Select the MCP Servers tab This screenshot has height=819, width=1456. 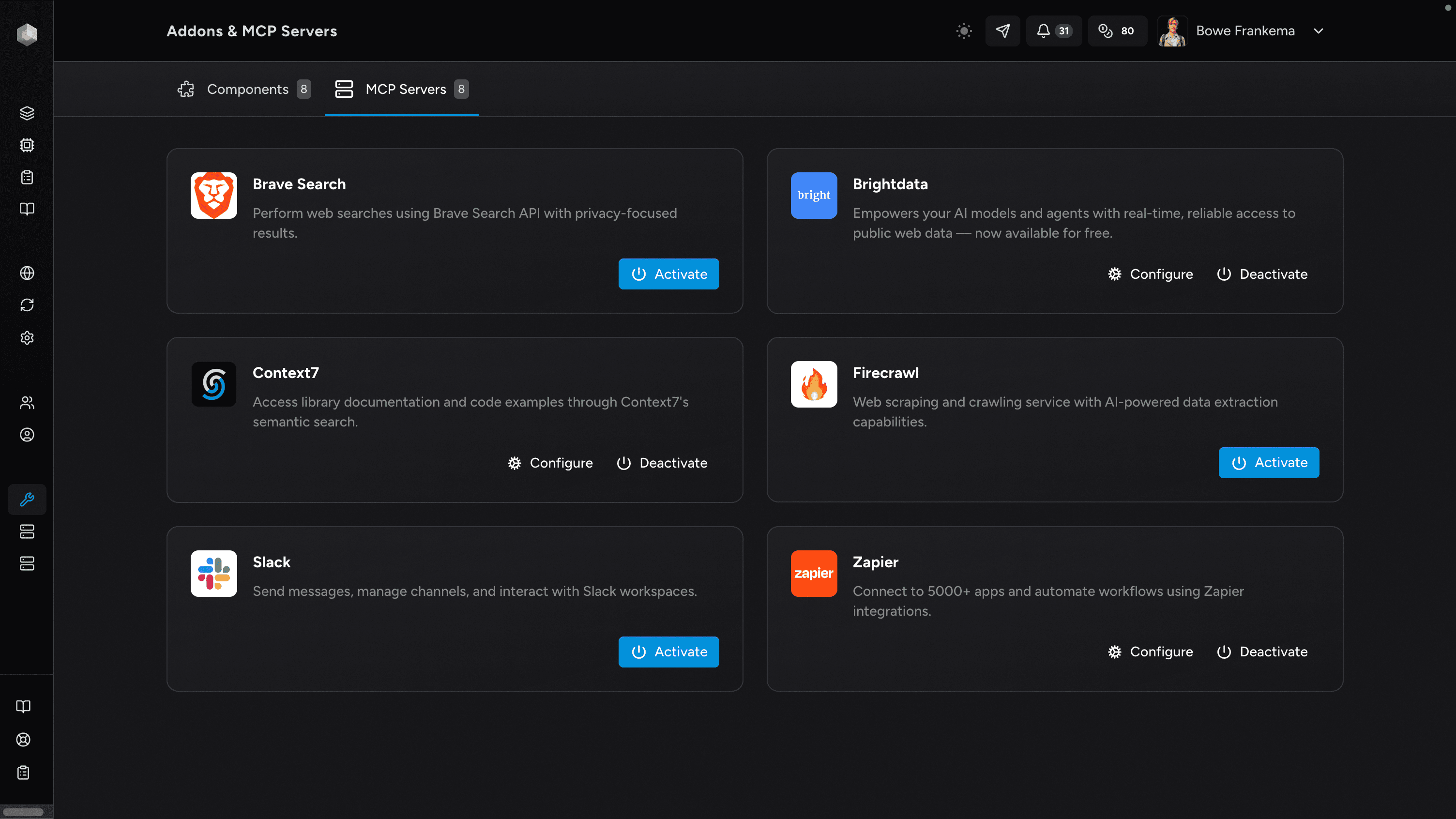point(401,89)
